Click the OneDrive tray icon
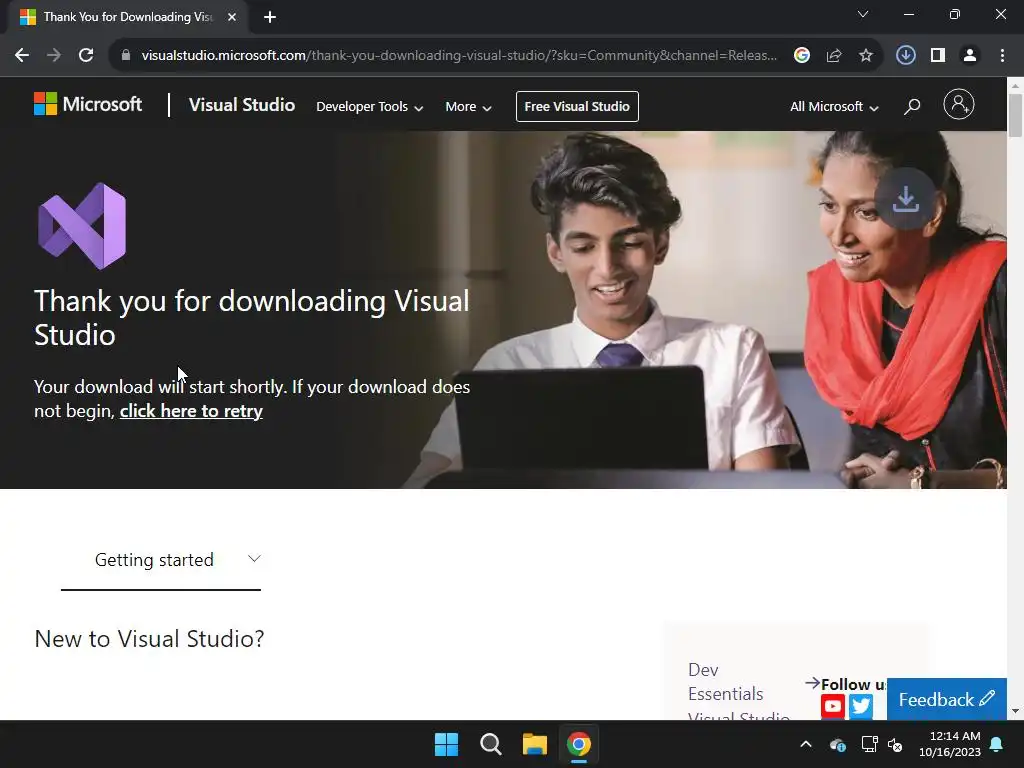 coord(838,744)
